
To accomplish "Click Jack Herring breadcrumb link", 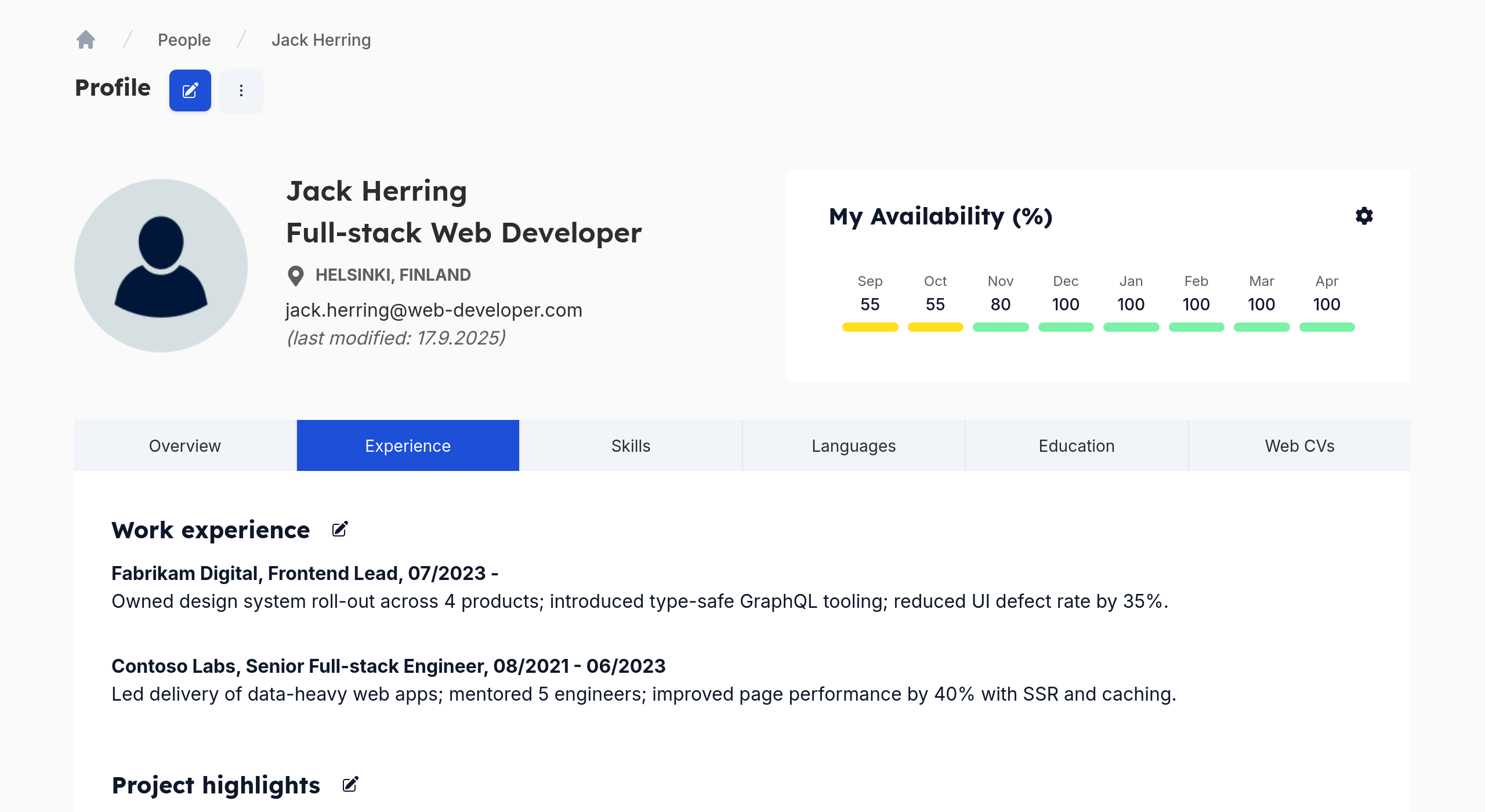I will [321, 40].
